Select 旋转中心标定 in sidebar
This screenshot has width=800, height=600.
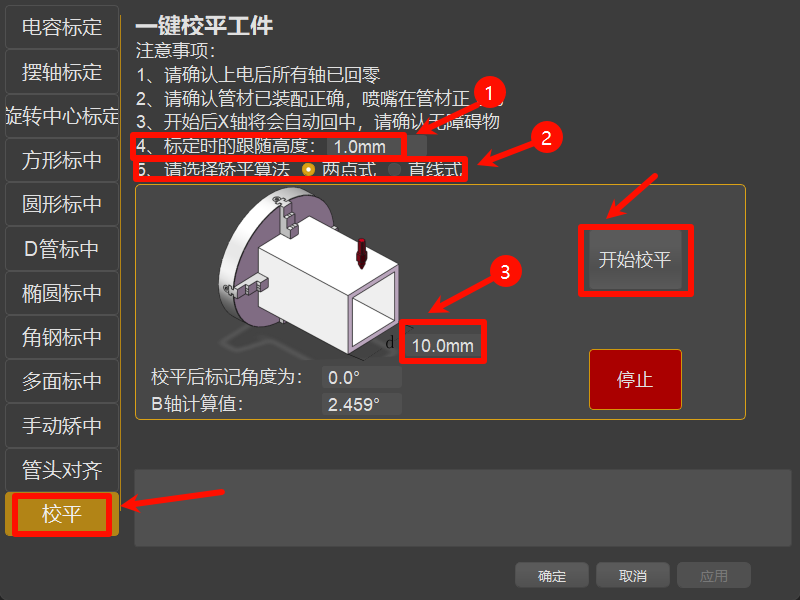[62, 116]
